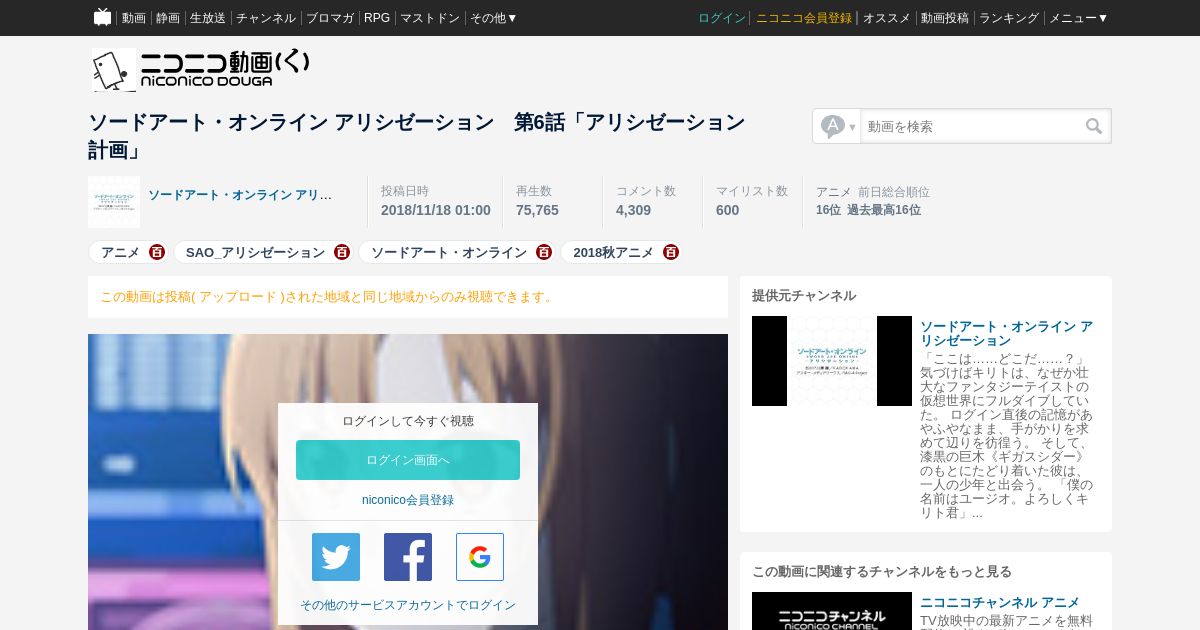The height and width of the screenshot is (630, 1200).
Task: Open 静画 in top navigation
Action: click(x=168, y=18)
